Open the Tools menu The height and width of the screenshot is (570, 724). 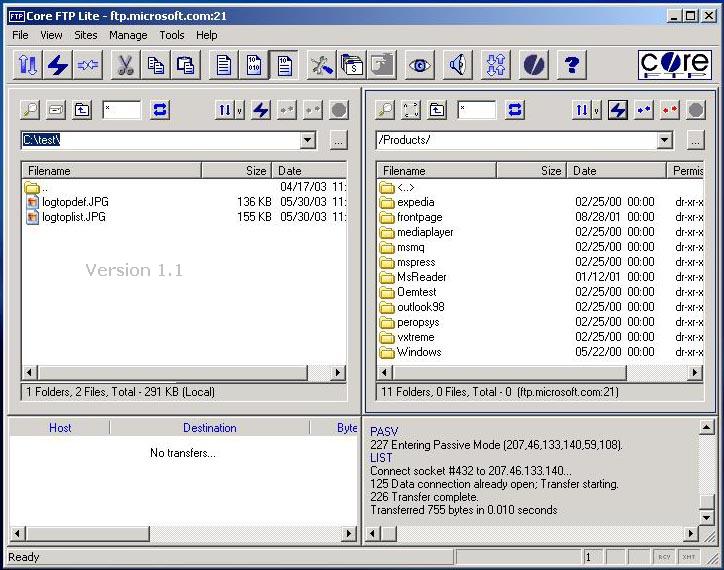(171, 35)
